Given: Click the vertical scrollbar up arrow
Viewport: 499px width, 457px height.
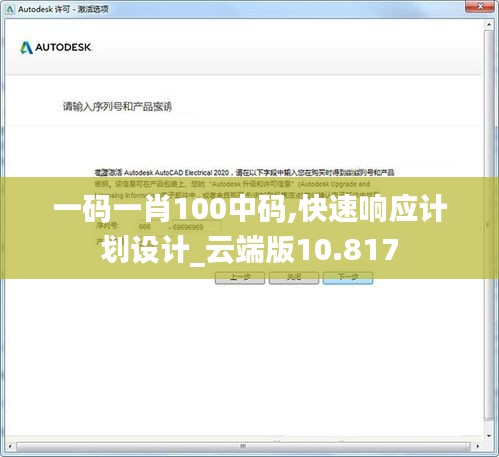Looking at the screenshot, I should click(x=488, y=25).
